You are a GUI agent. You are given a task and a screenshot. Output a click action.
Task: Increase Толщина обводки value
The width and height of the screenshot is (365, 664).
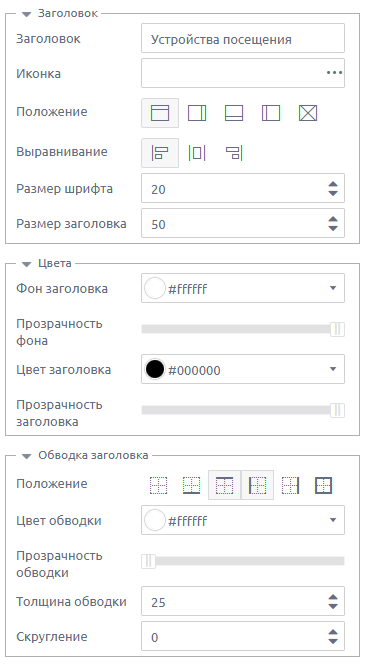[x=333, y=597]
